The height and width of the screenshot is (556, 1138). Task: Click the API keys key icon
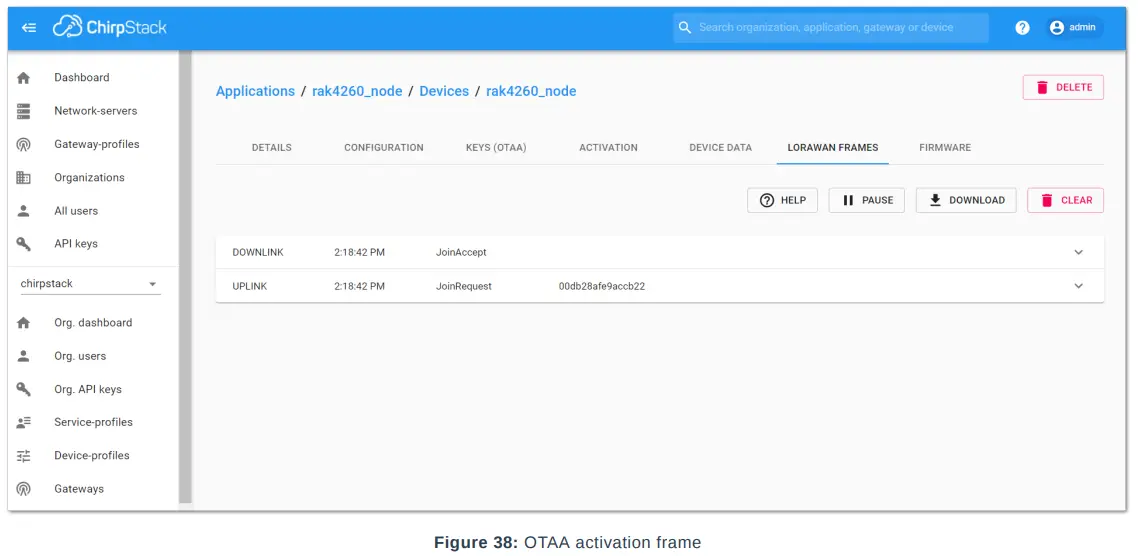23,244
